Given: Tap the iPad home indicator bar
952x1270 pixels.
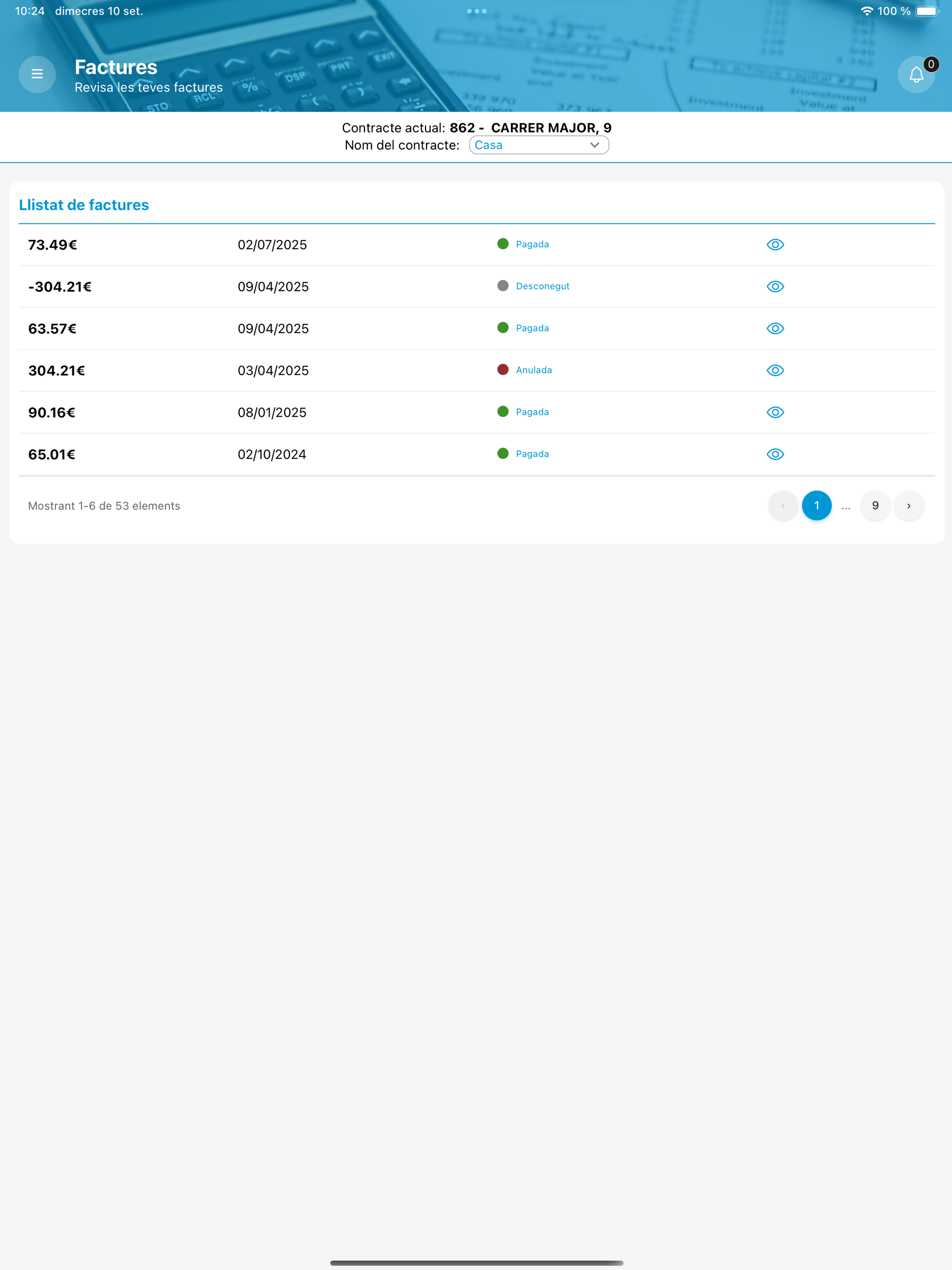Looking at the screenshot, I should (x=476, y=1263).
